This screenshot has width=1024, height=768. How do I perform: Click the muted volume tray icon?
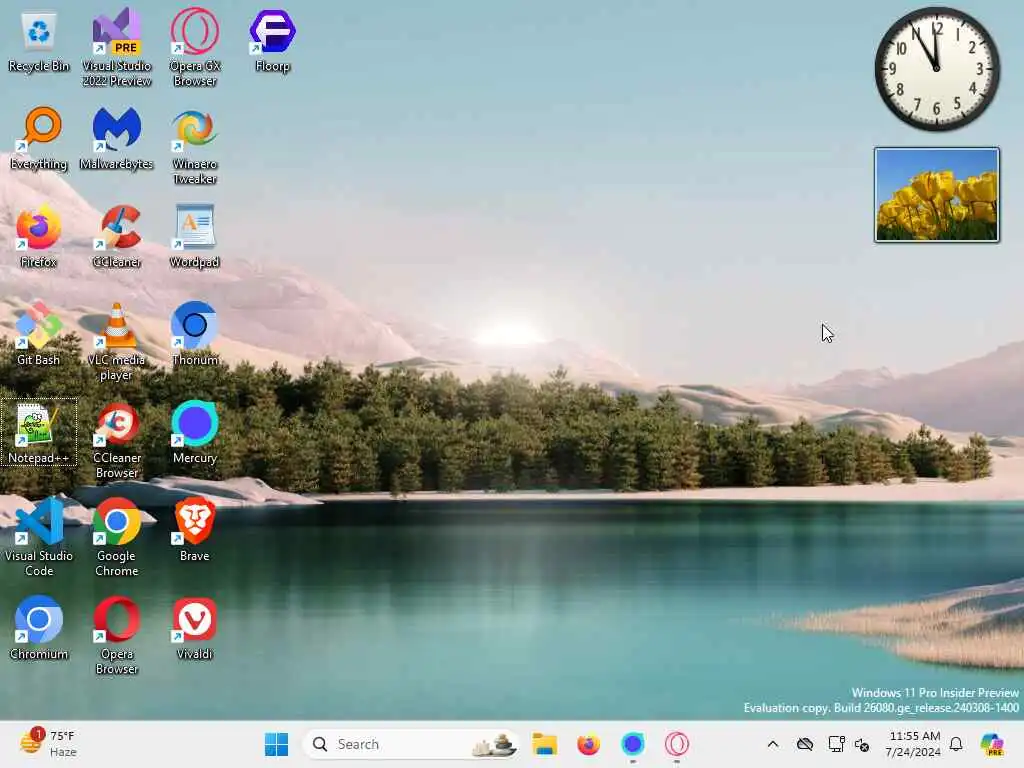(862, 744)
